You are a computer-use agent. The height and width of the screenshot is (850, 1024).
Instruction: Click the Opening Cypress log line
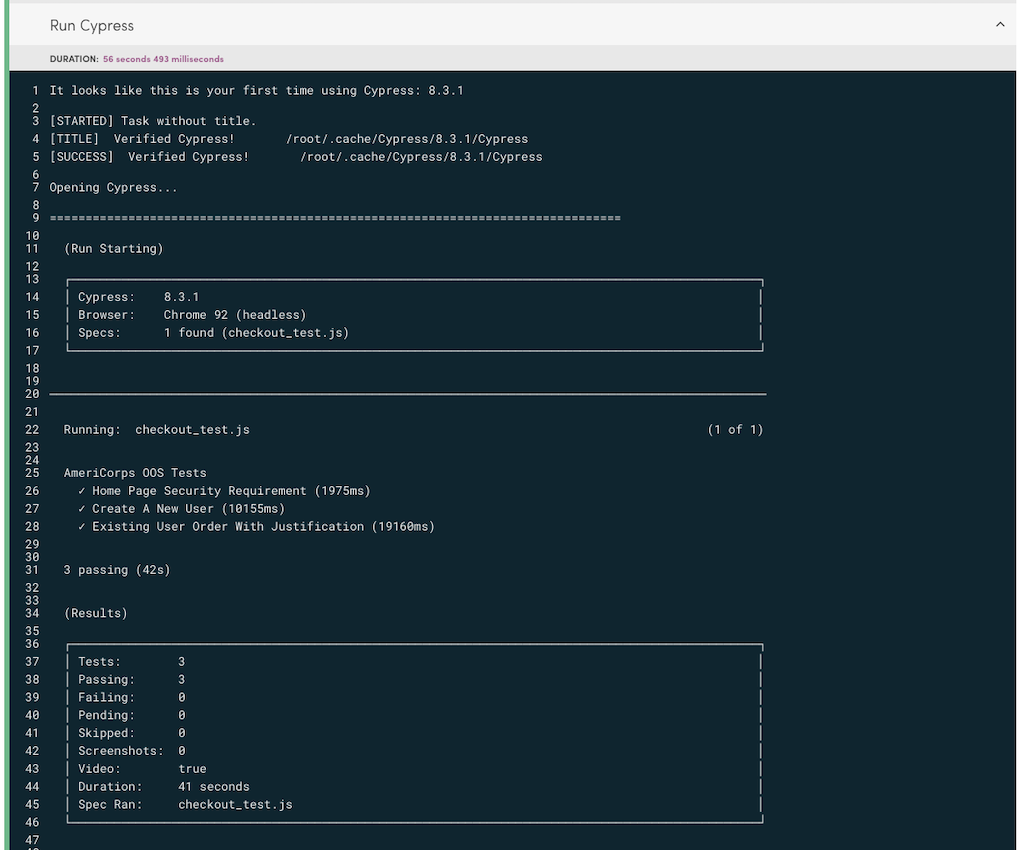(113, 187)
